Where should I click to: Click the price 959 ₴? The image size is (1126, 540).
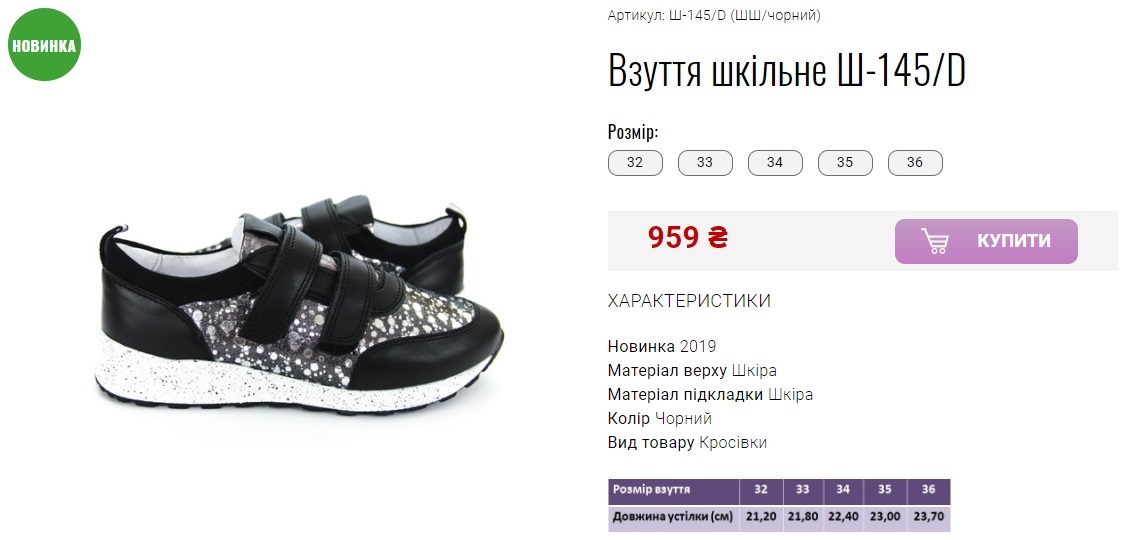coord(688,237)
